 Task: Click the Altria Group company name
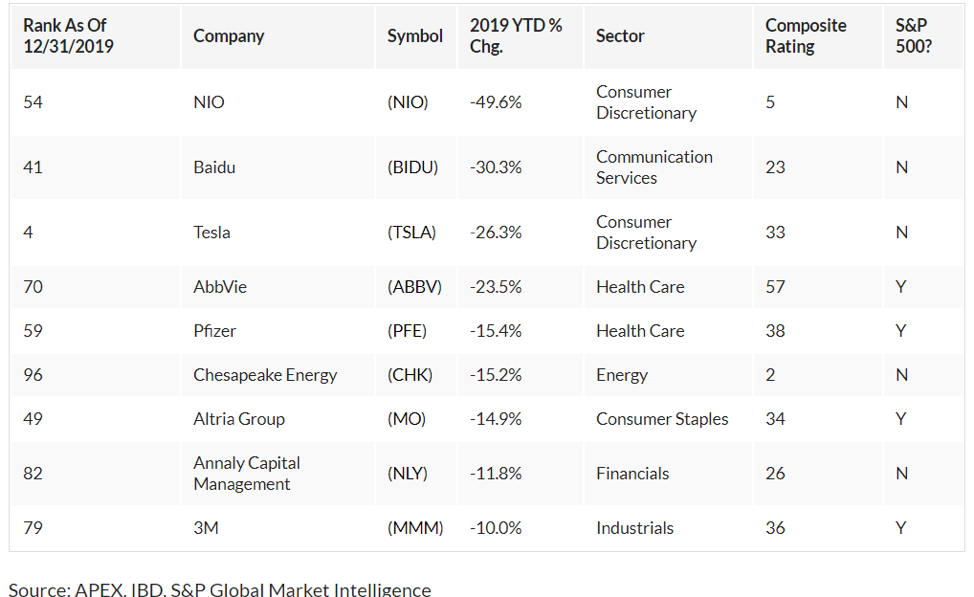pos(239,419)
